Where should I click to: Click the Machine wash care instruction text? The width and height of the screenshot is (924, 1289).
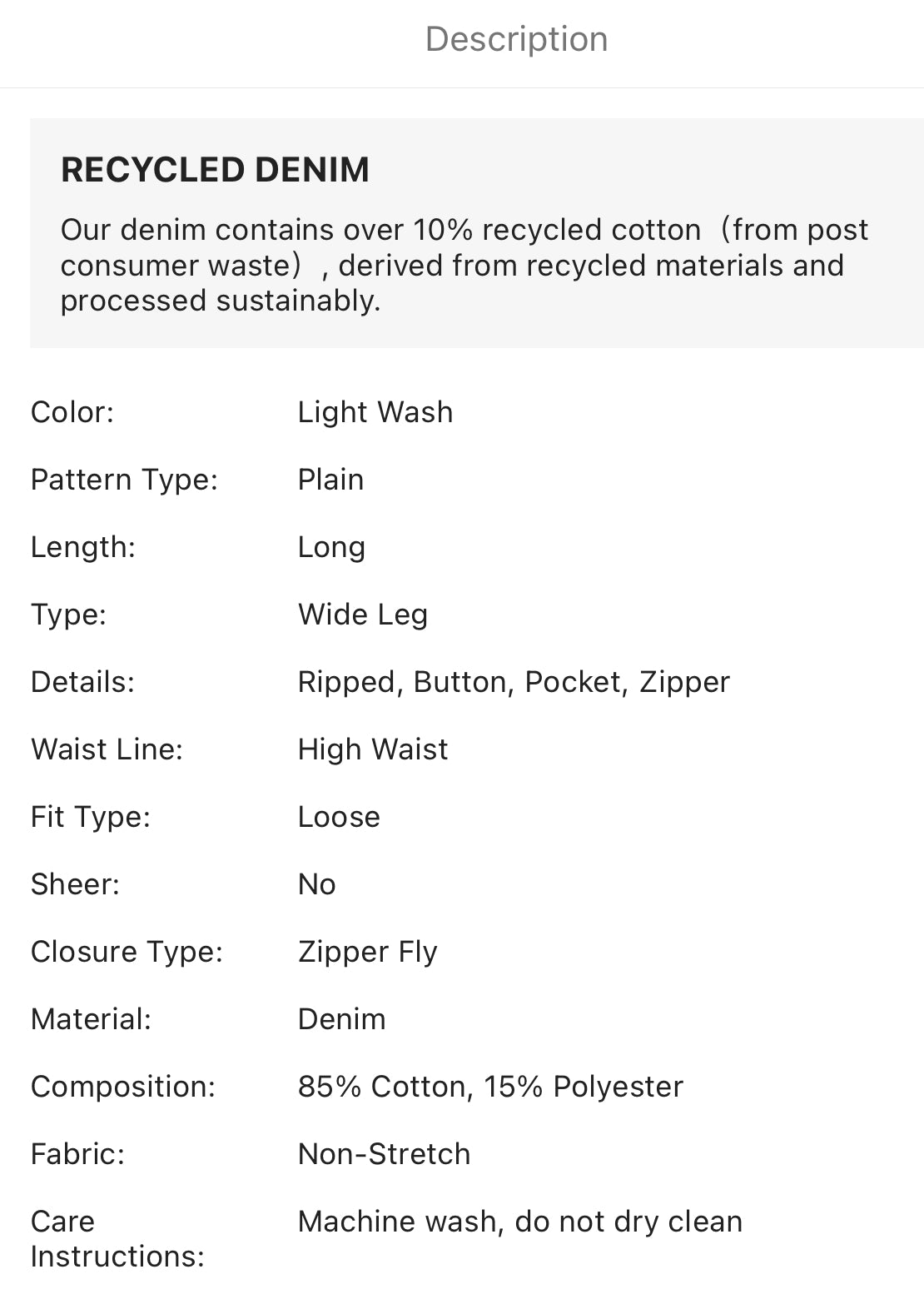click(519, 1222)
